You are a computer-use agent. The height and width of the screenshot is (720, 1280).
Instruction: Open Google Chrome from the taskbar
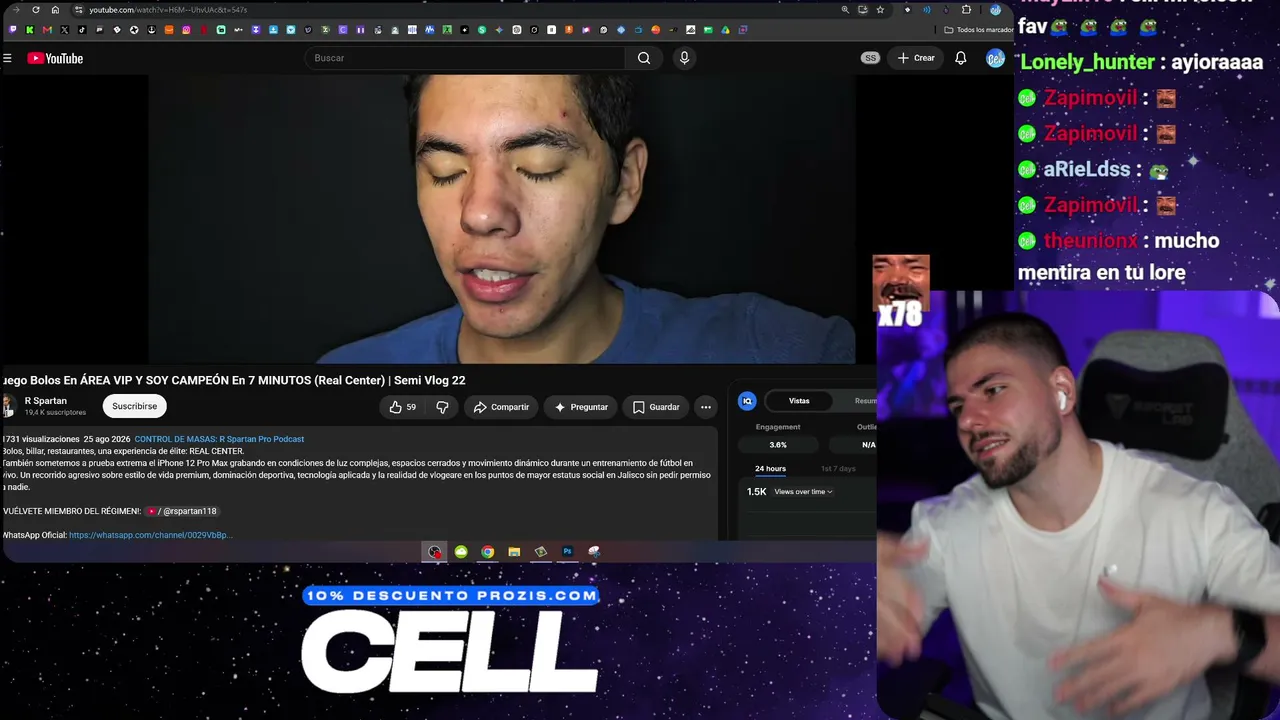[487, 552]
